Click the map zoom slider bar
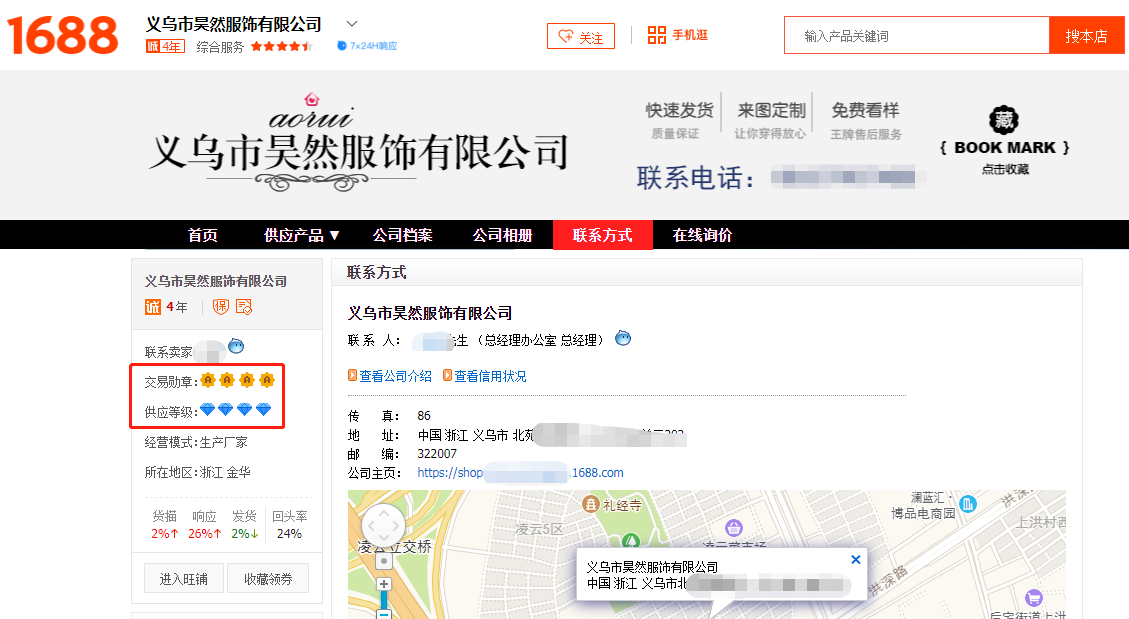1129x619 pixels. pos(384,600)
